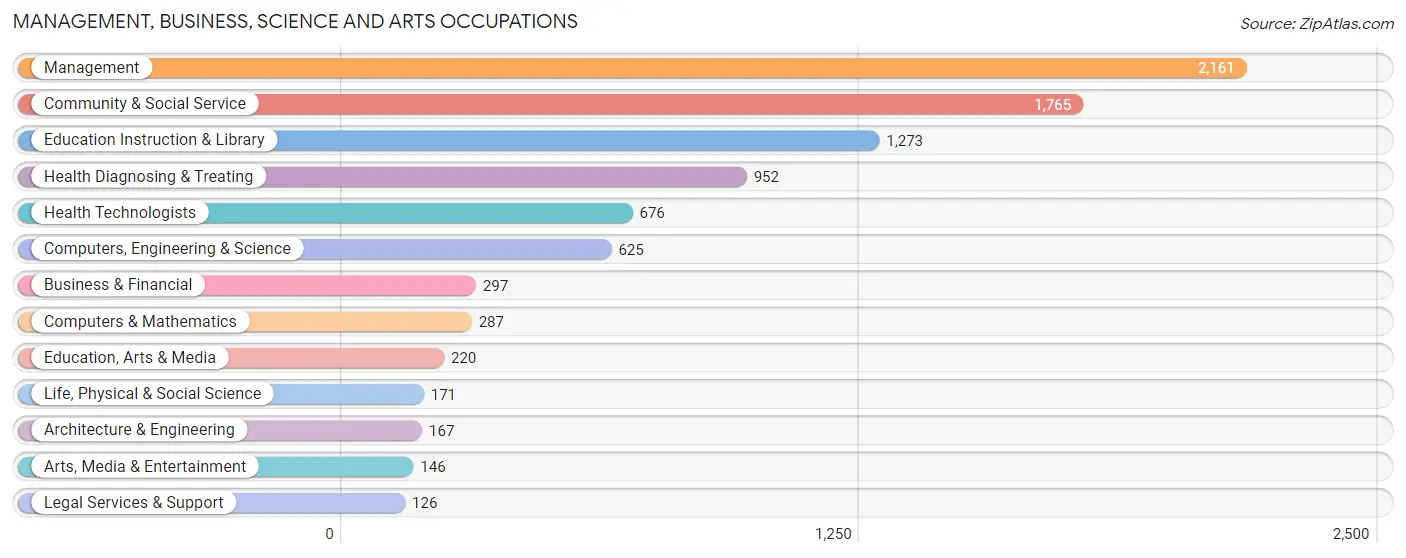1406x558 pixels.
Task: Select the Arts, Media & Entertainment label
Action: (145, 467)
